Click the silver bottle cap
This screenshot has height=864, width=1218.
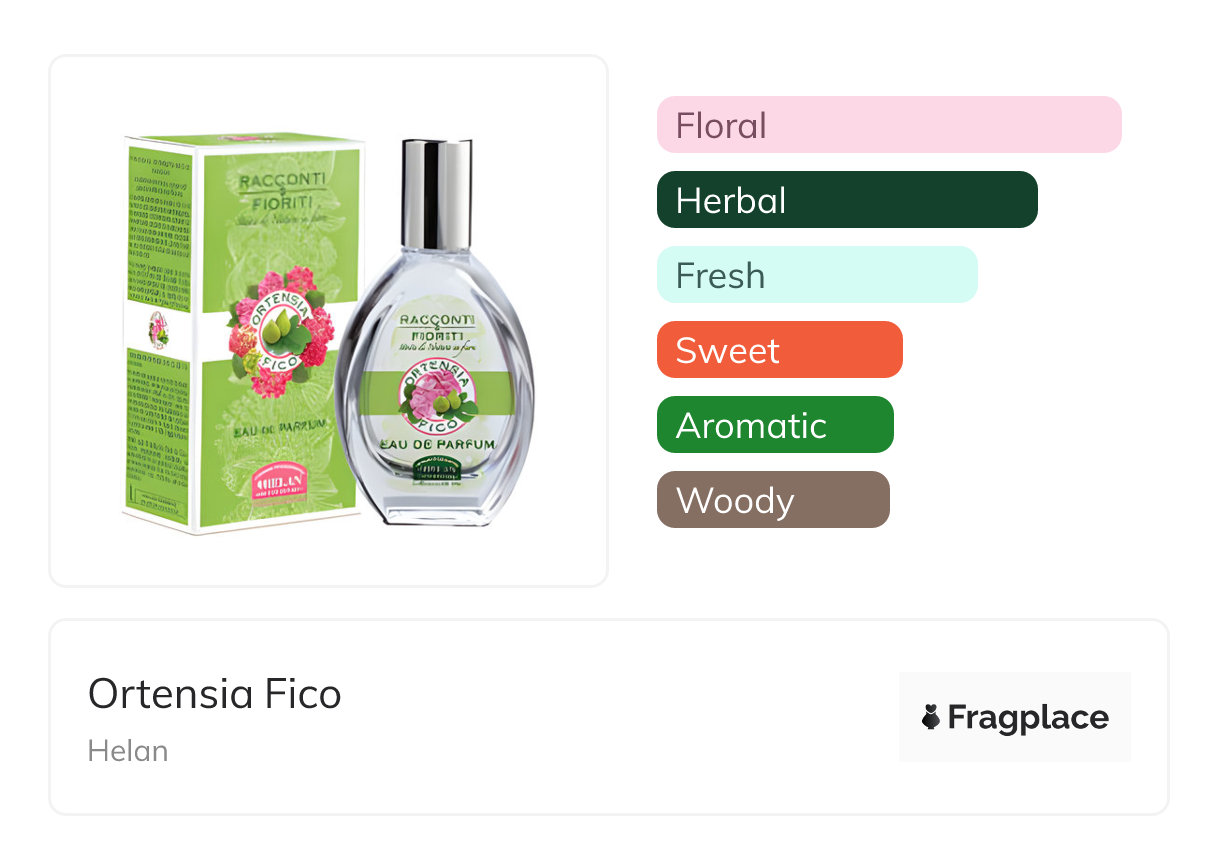tap(437, 195)
